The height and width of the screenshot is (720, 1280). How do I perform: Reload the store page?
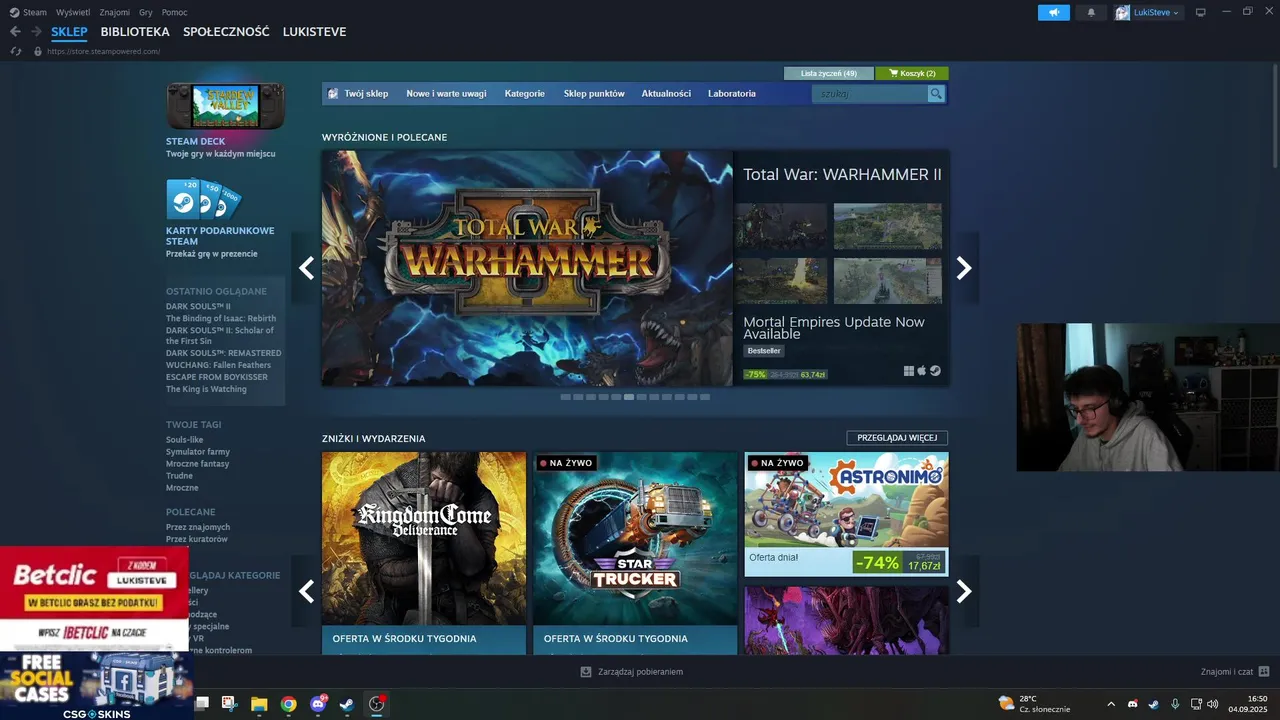point(15,51)
